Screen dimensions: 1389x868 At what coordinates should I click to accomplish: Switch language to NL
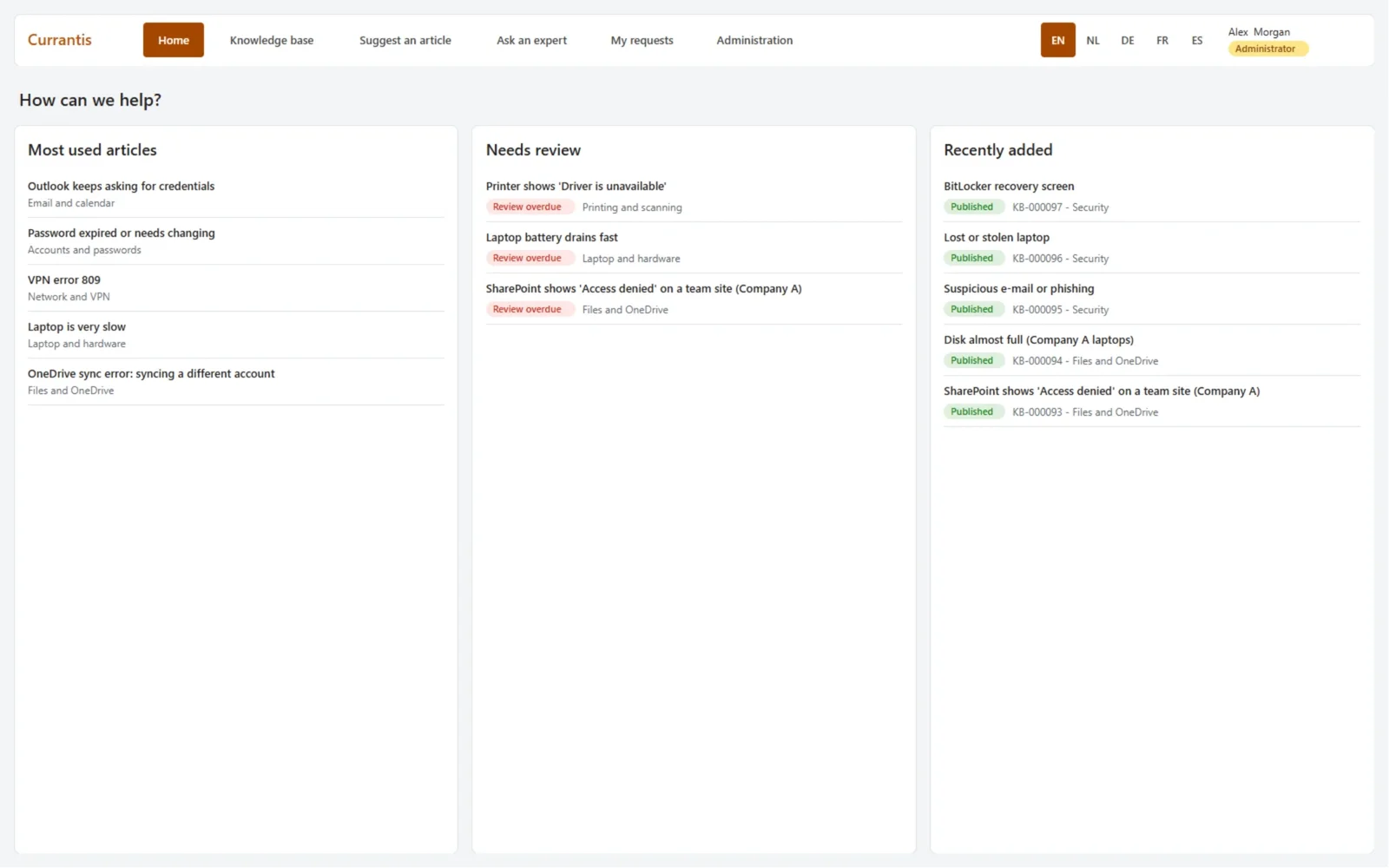click(x=1093, y=40)
